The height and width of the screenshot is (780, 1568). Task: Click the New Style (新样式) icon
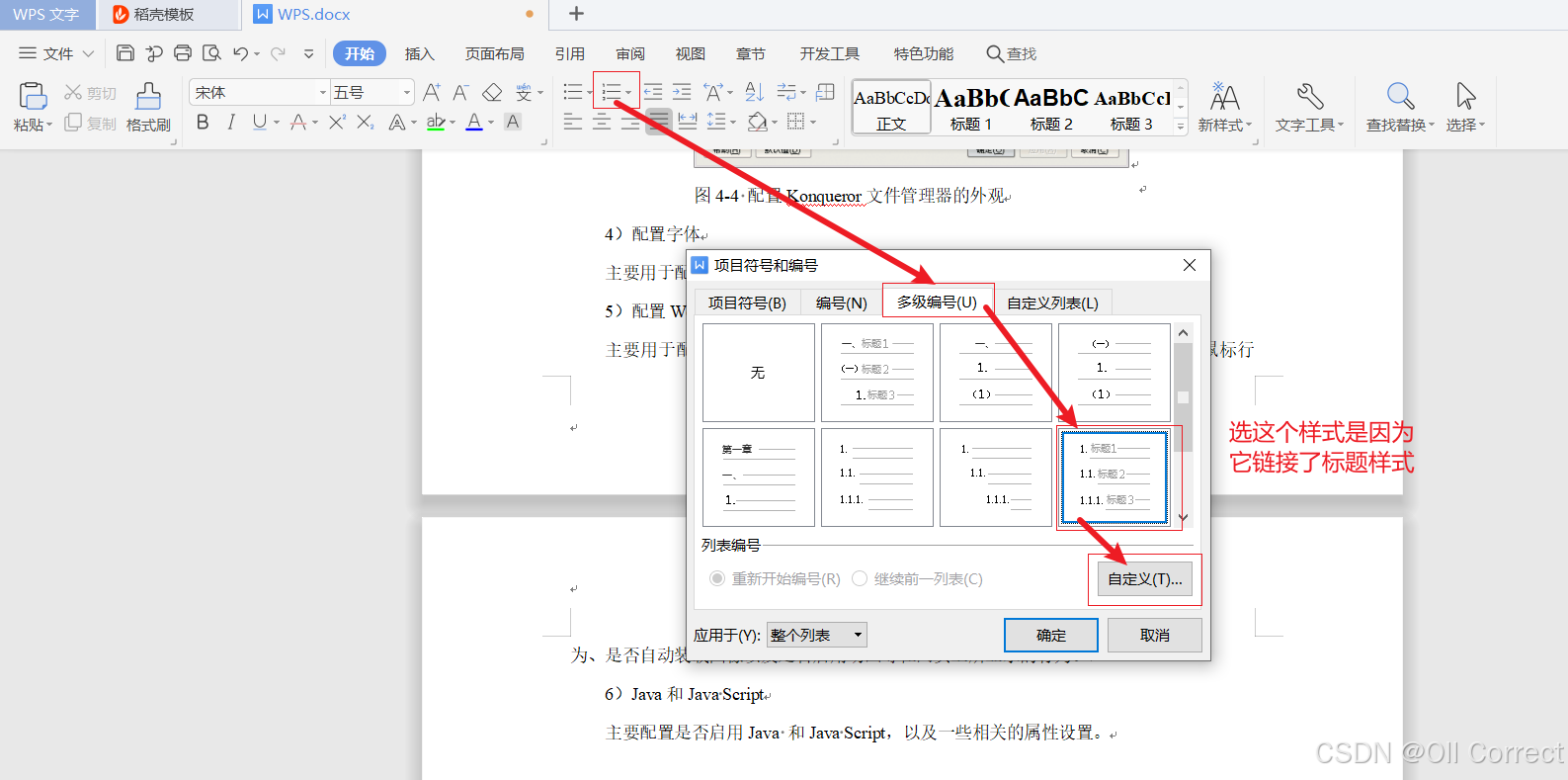coord(1224,96)
